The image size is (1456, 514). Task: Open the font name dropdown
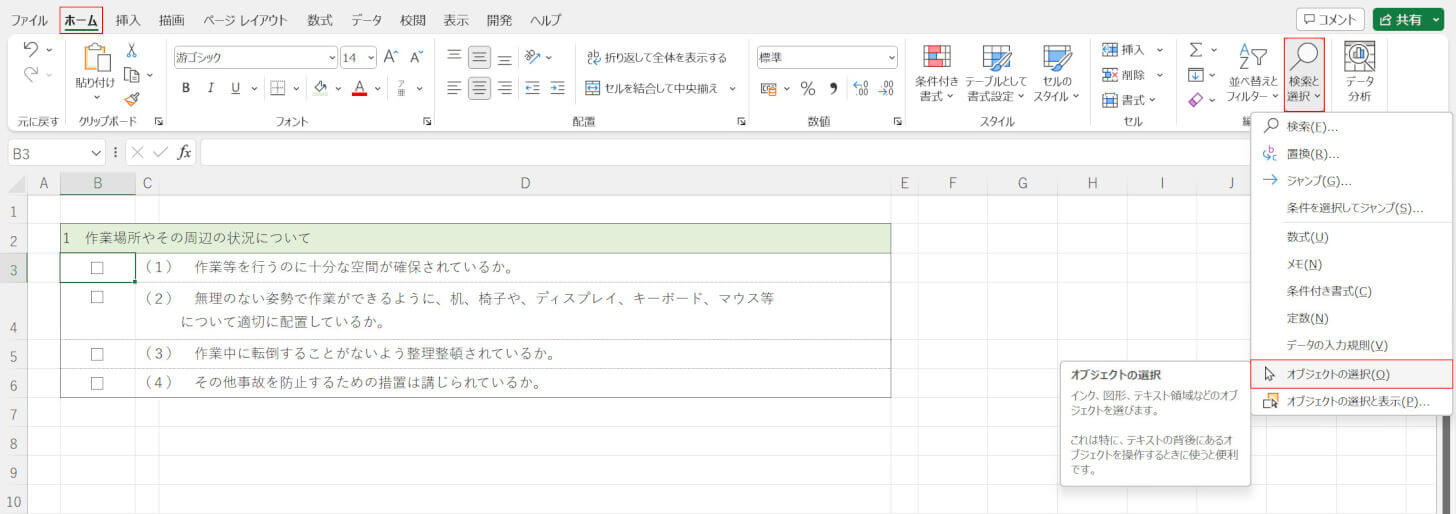point(332,58)
